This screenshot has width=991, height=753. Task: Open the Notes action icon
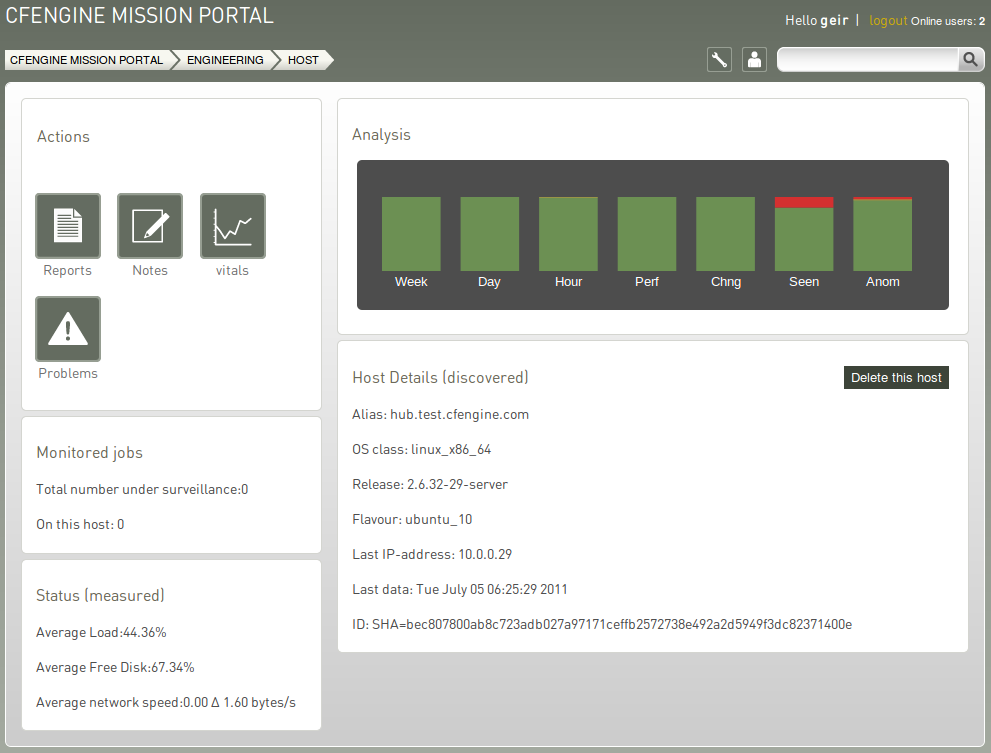point(150,226)
